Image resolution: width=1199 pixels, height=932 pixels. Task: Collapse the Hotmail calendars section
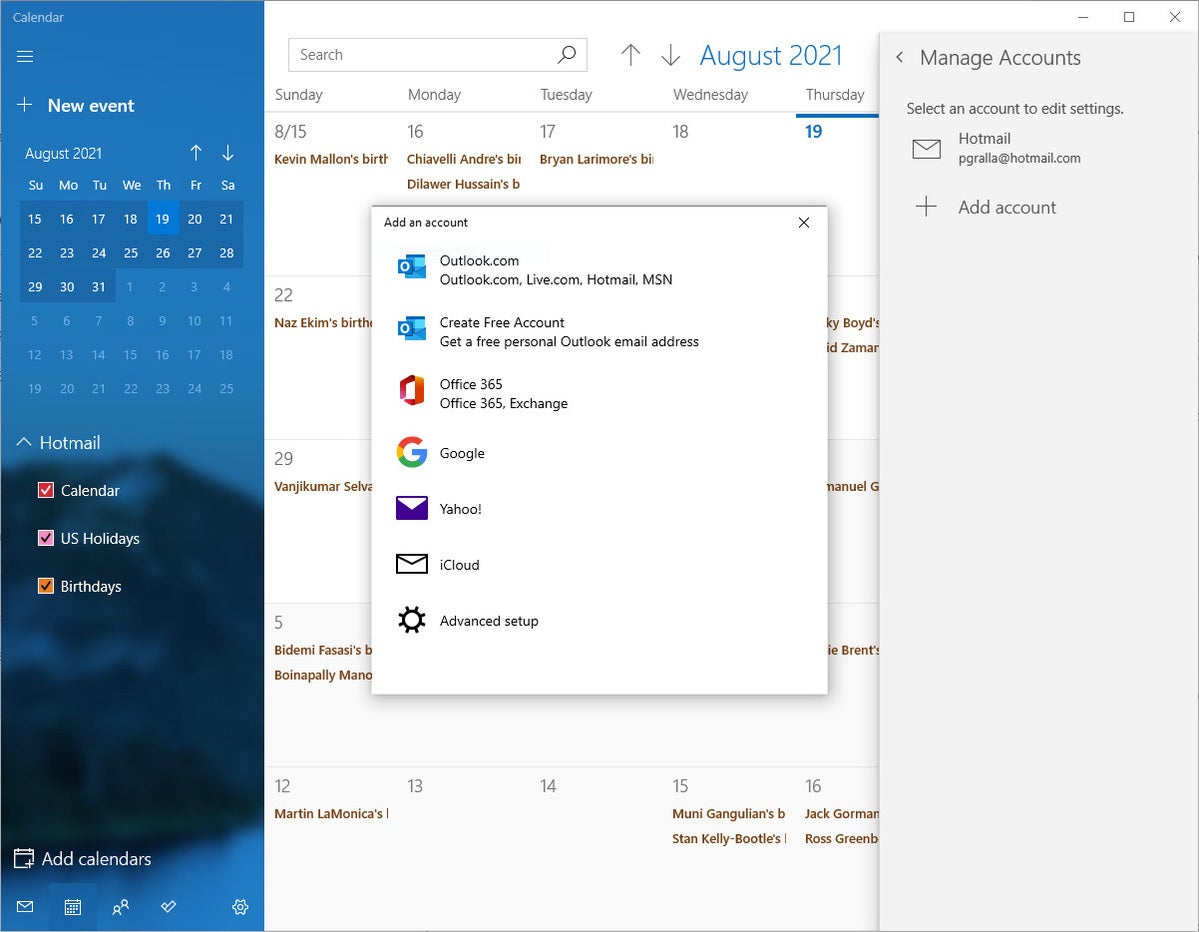pos(24,442)
